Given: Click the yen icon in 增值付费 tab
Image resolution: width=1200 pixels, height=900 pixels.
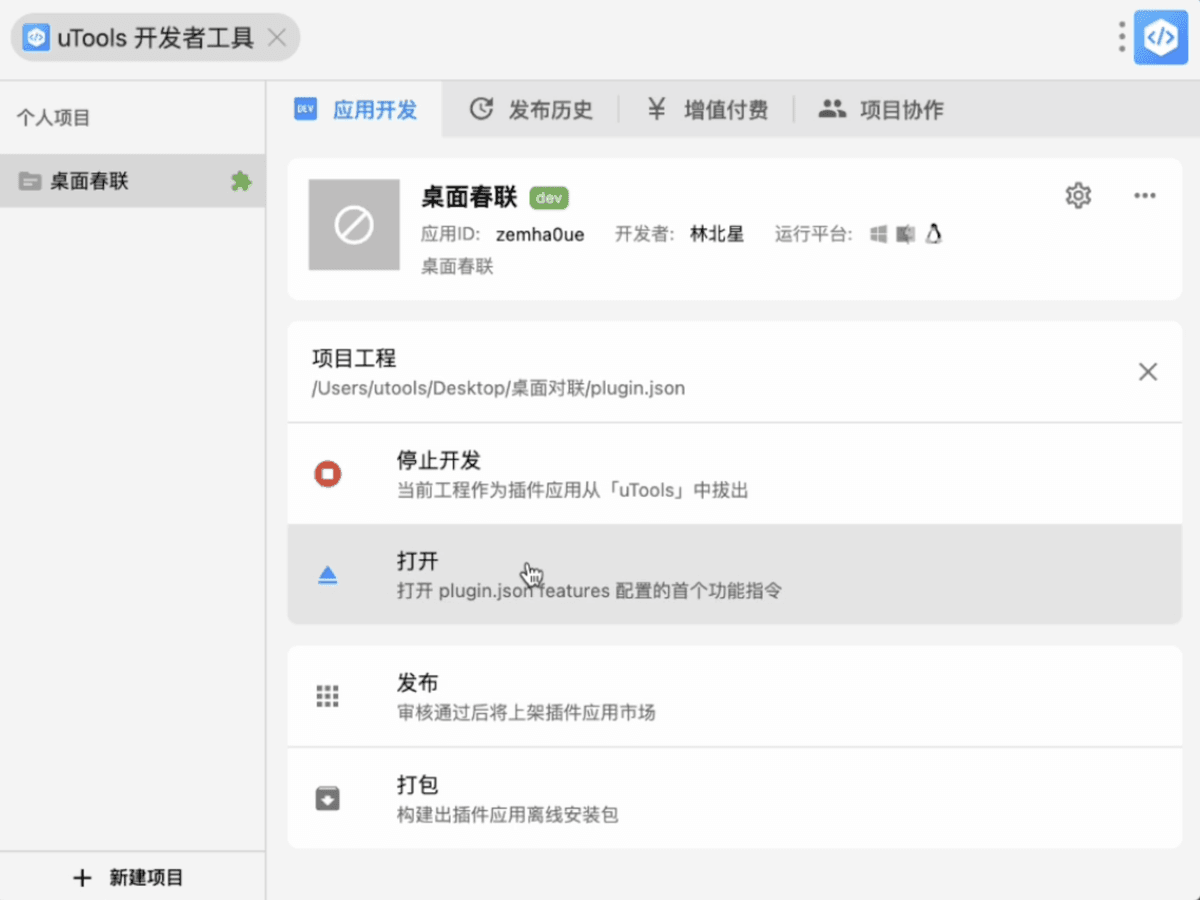Looking at the screenshot, I should 656,109.
